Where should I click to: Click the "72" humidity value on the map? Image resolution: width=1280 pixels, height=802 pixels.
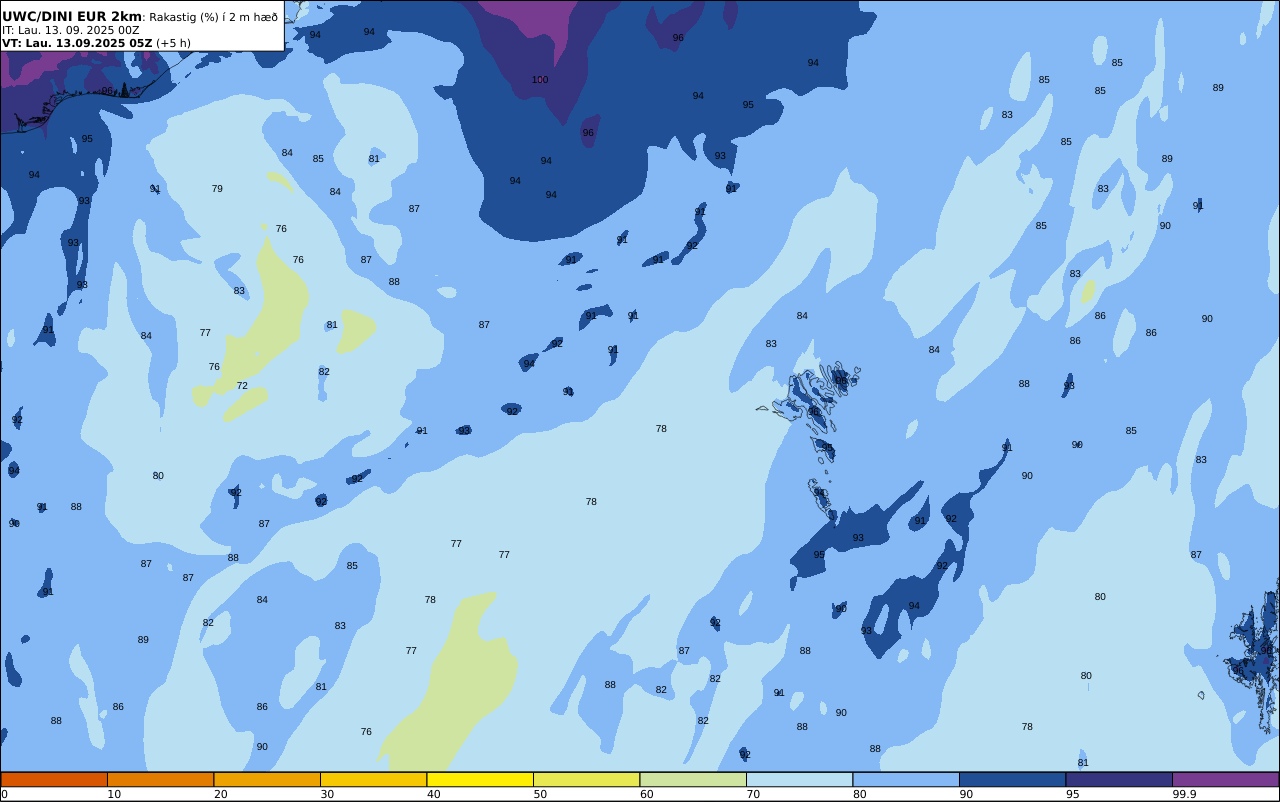pos(242,386)
